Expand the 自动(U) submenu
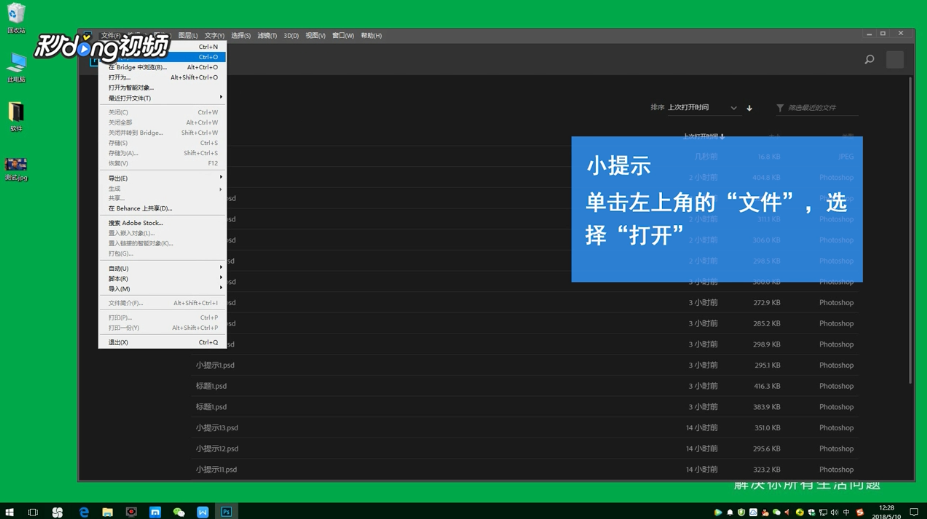 [162, 268]
